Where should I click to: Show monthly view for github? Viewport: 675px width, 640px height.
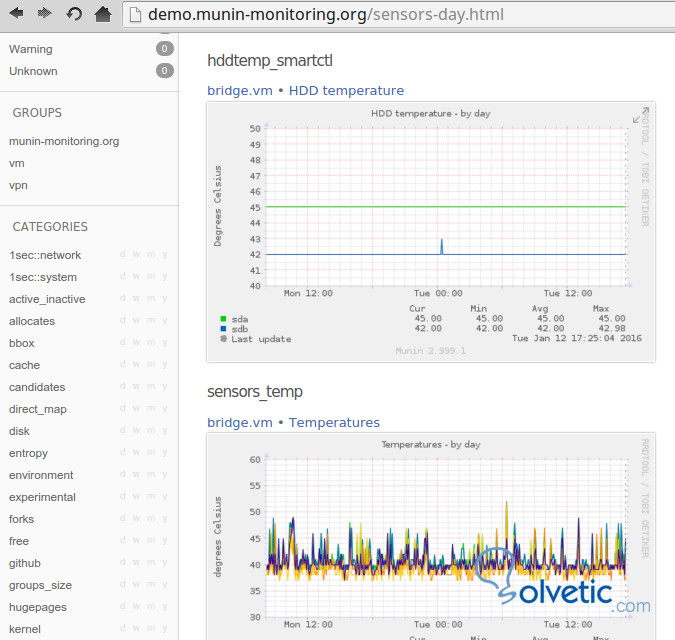pos(151,562)
